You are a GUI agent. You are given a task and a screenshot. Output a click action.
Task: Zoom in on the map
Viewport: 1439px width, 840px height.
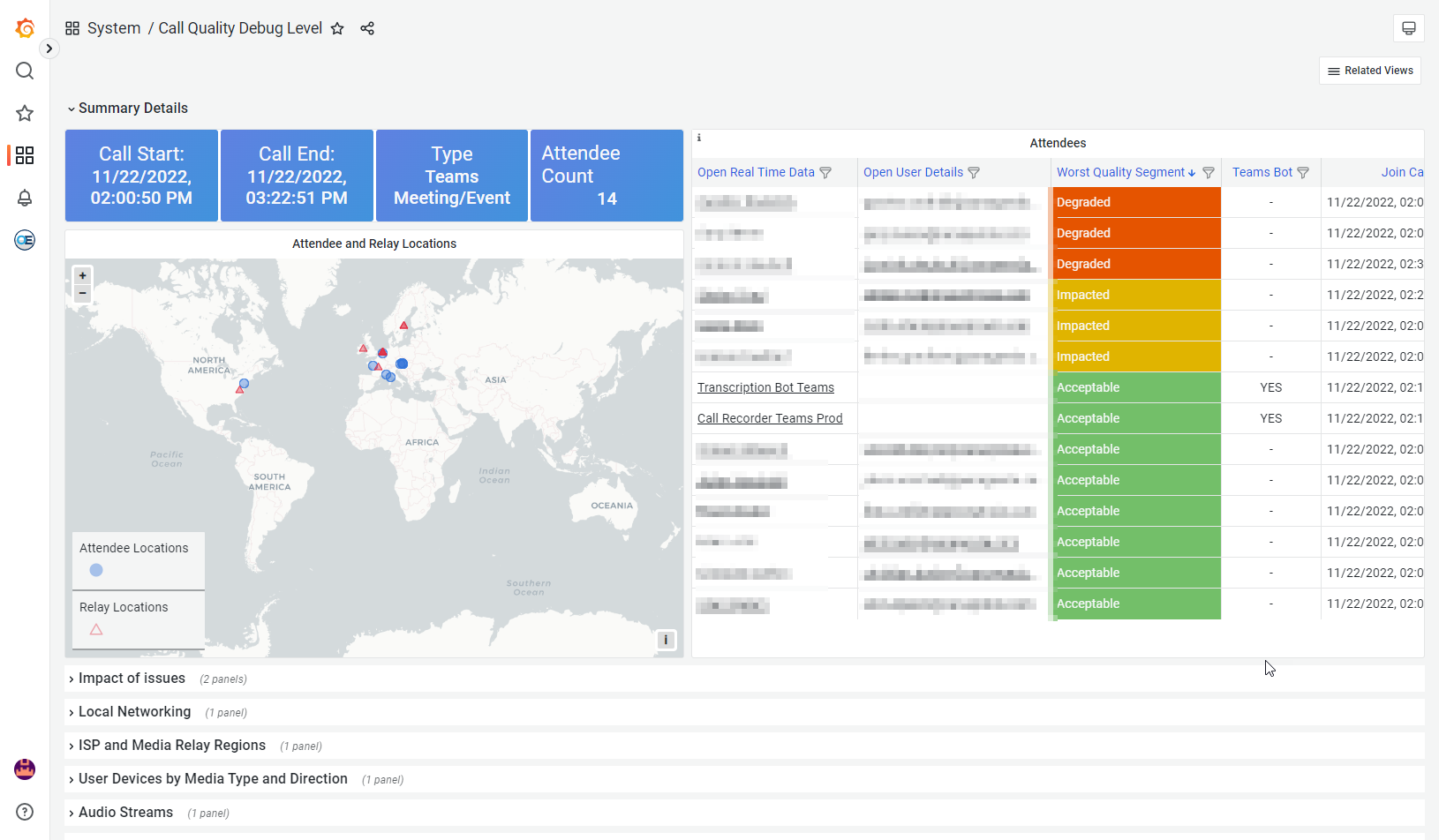click(x=83, y=276)
